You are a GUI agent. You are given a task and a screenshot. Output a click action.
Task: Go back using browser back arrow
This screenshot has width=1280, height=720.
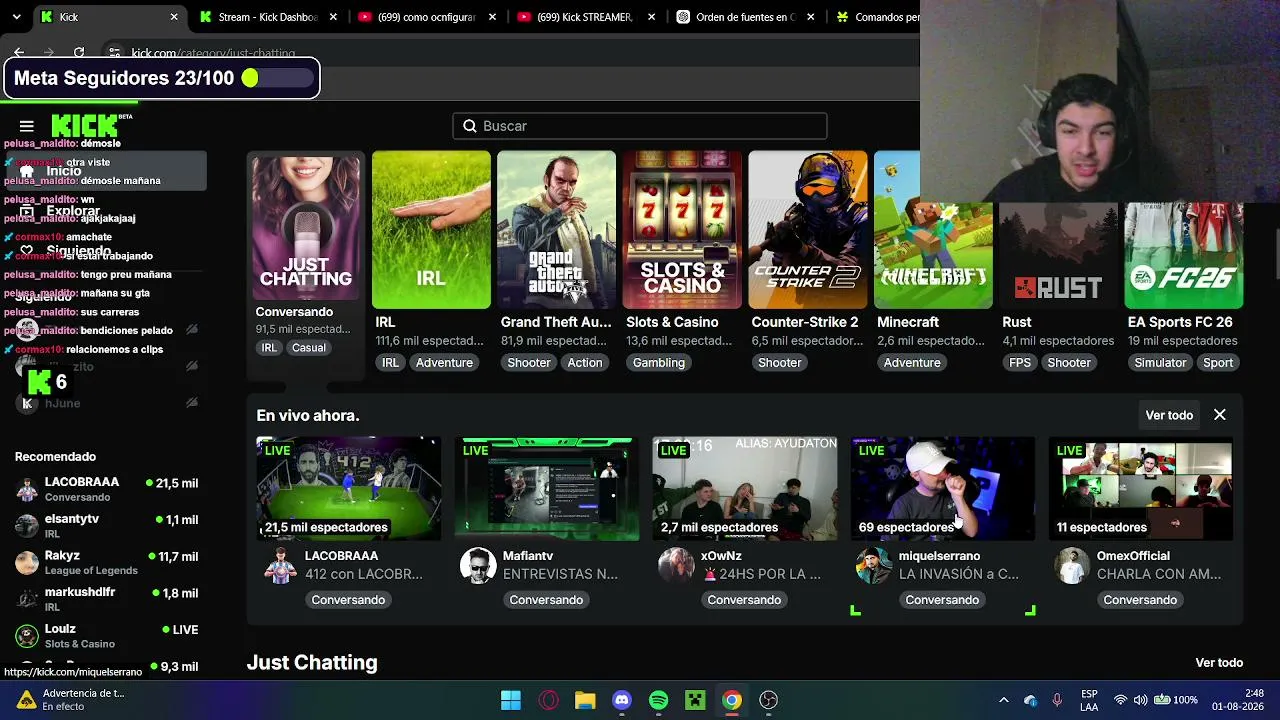point(19,52)
